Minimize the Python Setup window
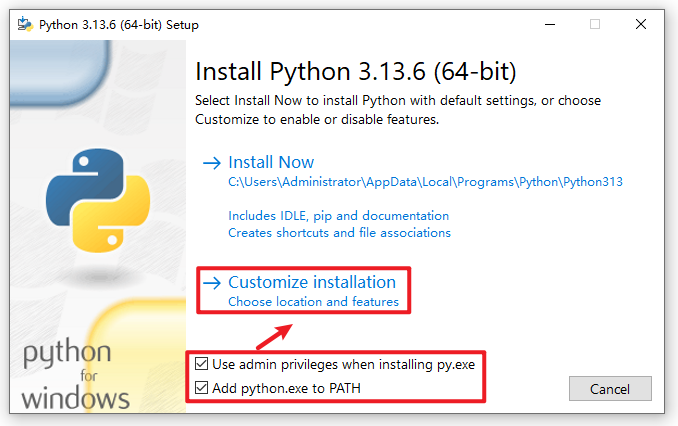The width and height of the screenshot is (678, 426). point(549,24)
